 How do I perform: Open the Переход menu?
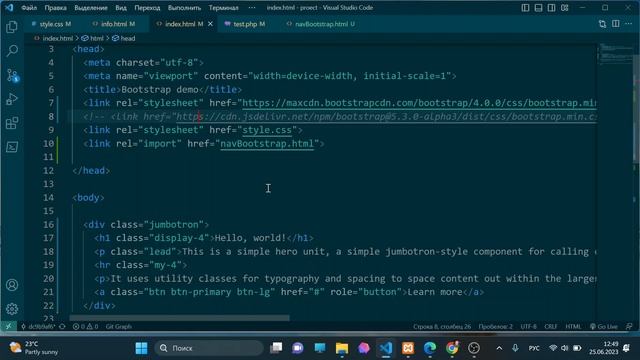point(147,8)
